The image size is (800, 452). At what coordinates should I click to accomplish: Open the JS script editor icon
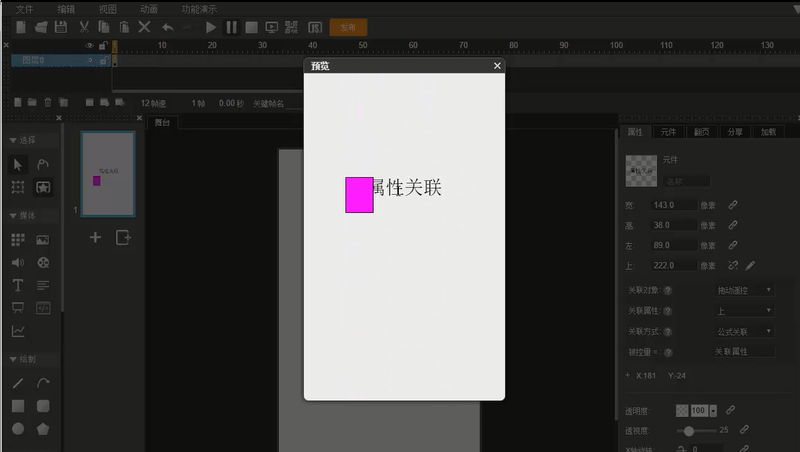[315, 28]
